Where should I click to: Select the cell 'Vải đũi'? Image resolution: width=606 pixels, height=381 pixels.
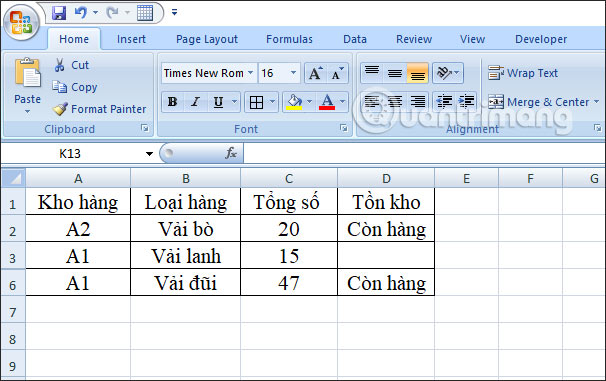pyautogui.click(x=186, y=282)
